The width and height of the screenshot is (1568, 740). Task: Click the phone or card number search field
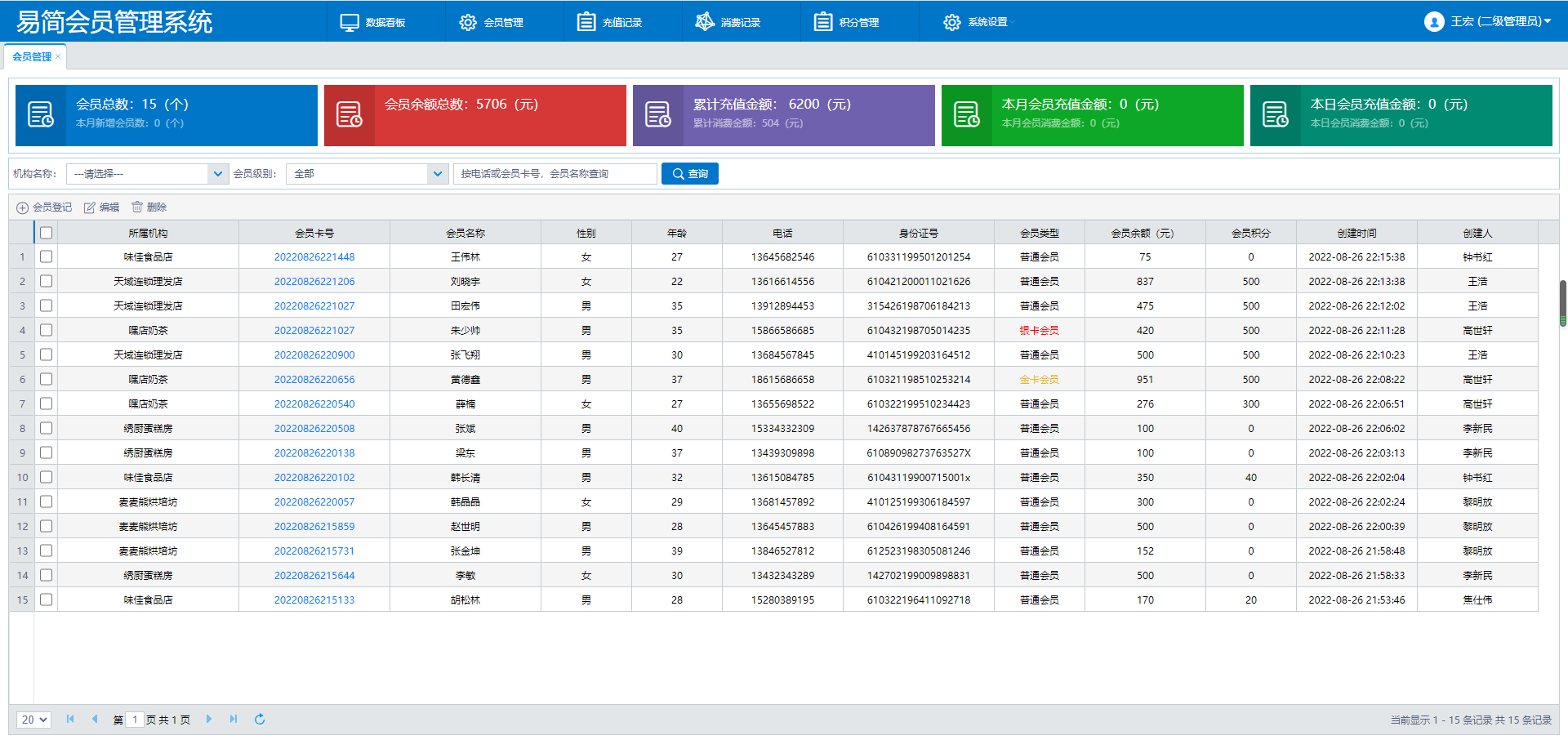pos(555,174)
